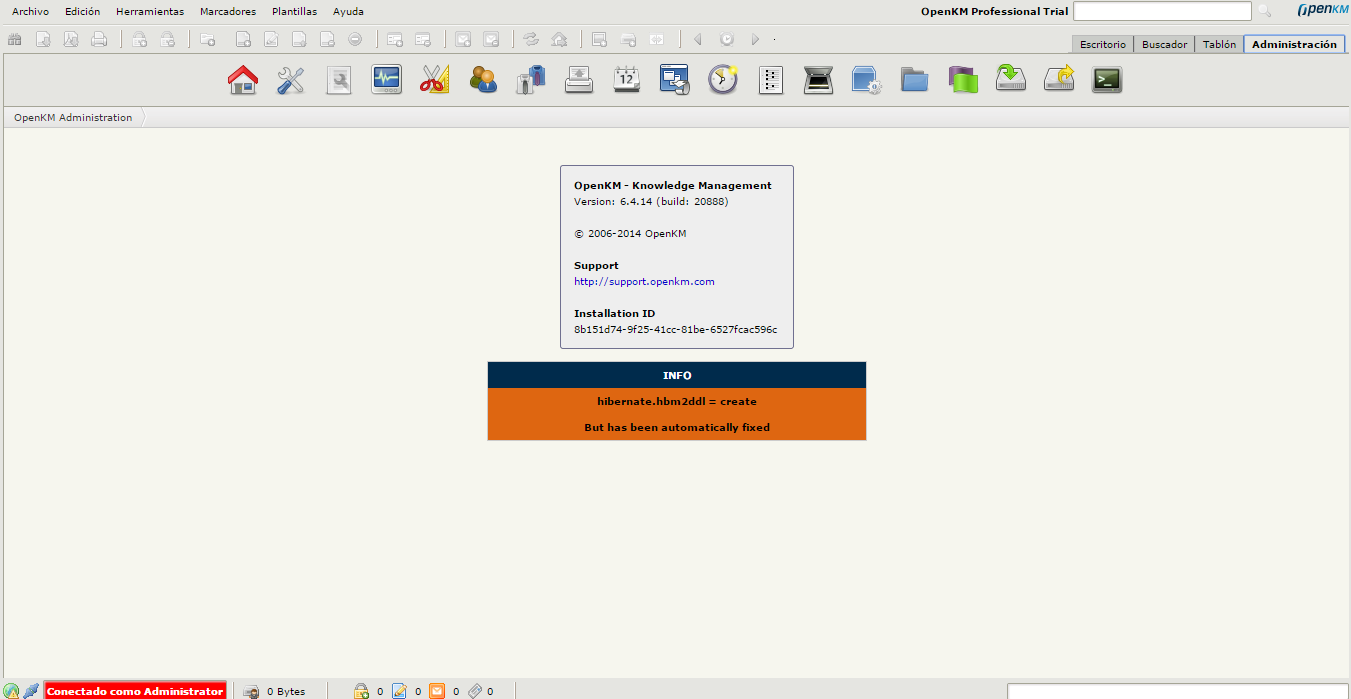Open the black terminal console icon
The height and width of the screenshot is (699, 1351).
(x=1106, y=80)
